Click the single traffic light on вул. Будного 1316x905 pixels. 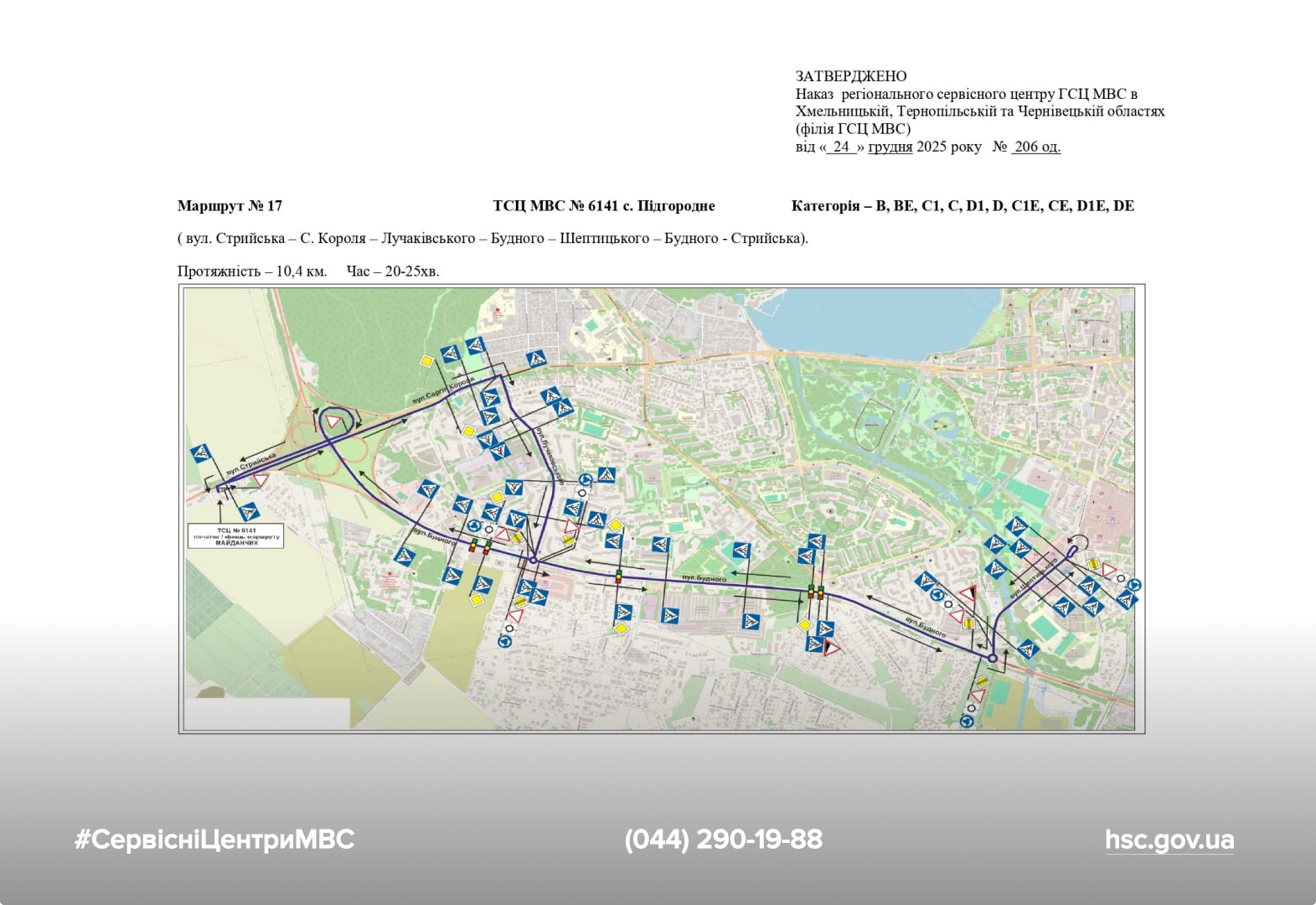(x=619, y=576)
